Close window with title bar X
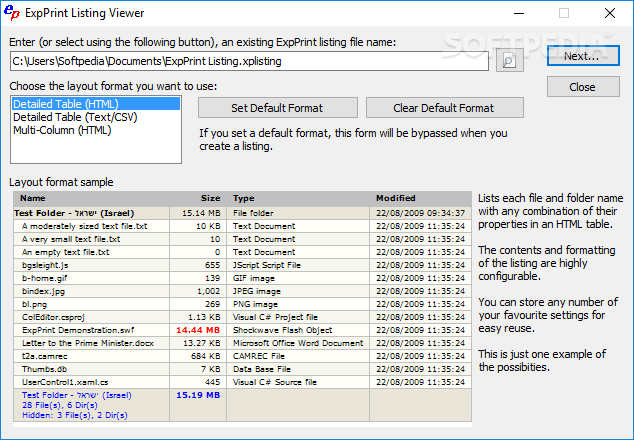 pyautogui.click(x=610, y=13)
